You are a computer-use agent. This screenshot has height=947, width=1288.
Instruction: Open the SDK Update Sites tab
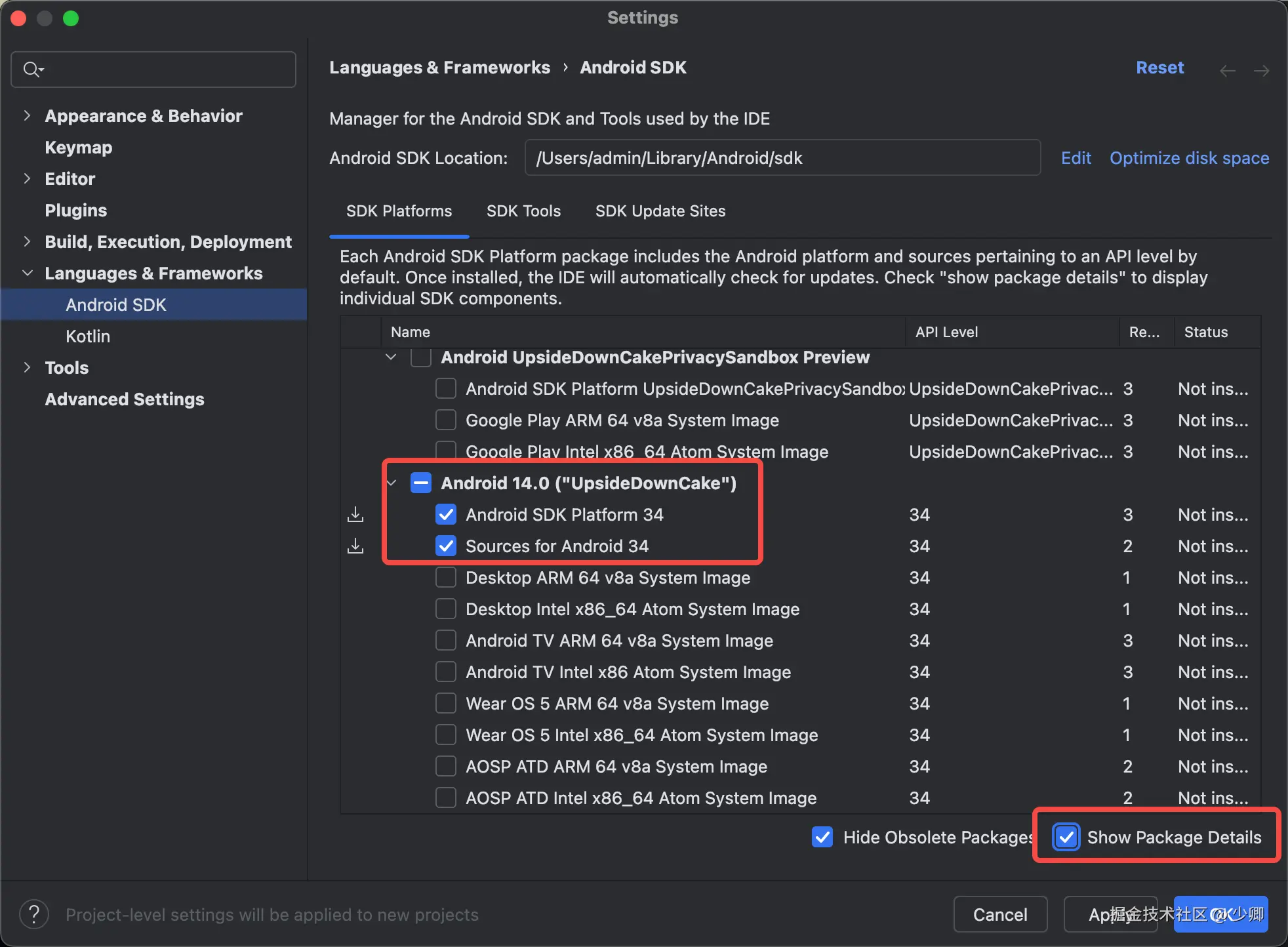[660, 211]
